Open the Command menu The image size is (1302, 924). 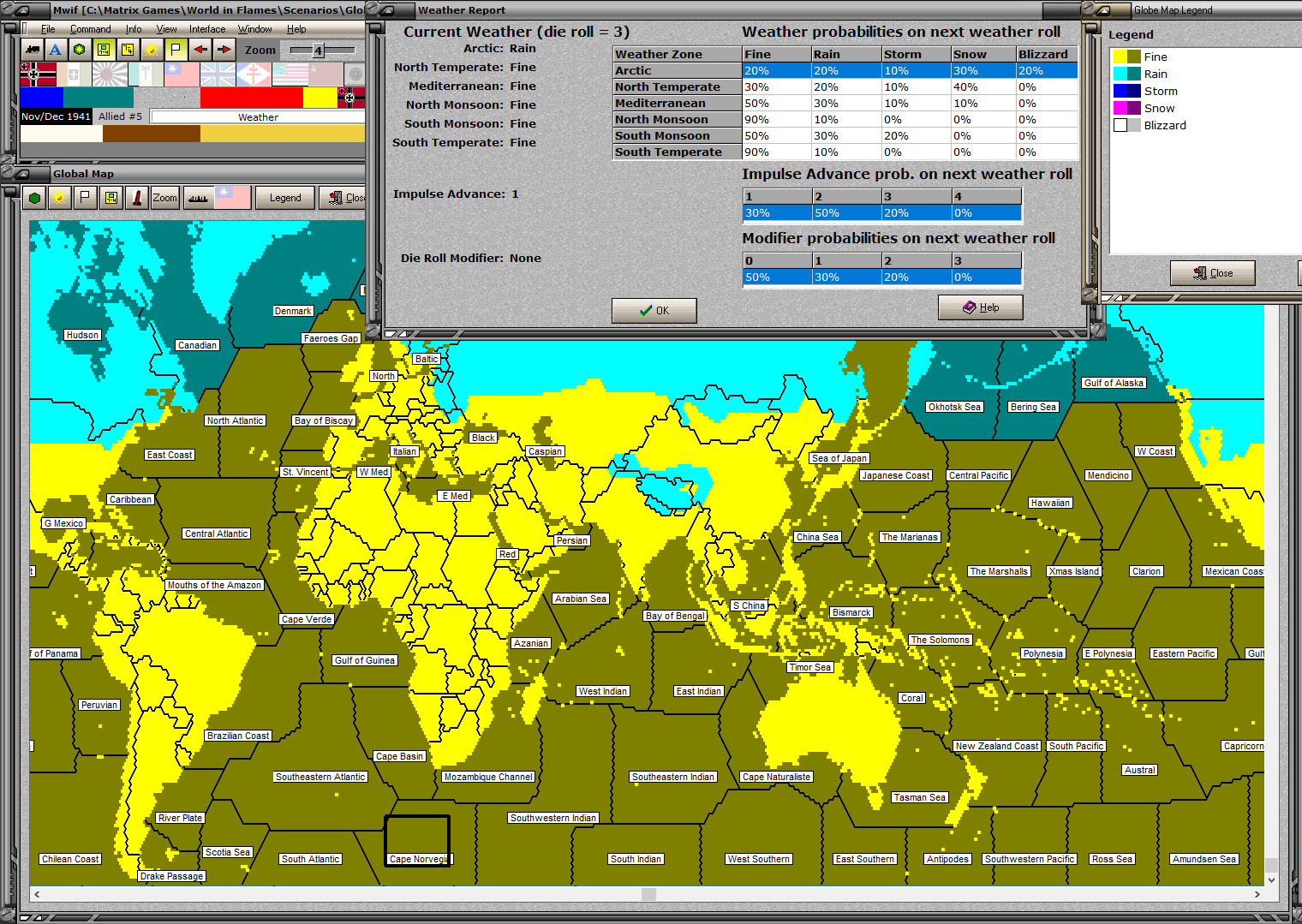(x=90, y=29)
